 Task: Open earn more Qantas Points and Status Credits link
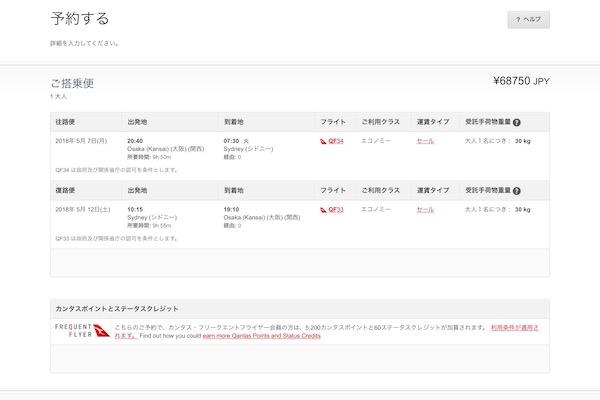(262, 336)
